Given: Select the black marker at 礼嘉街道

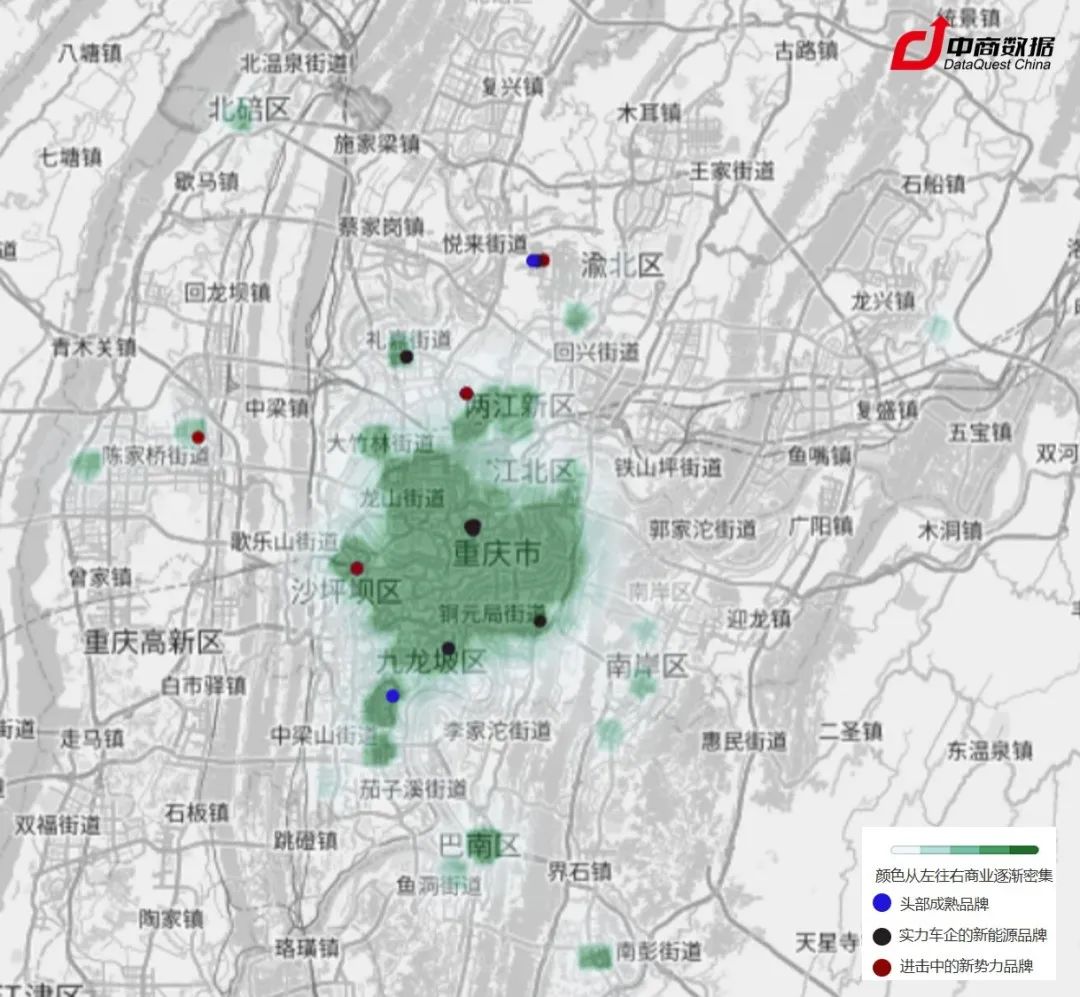Looking at the screenshot, I should [x=406, y=356].
